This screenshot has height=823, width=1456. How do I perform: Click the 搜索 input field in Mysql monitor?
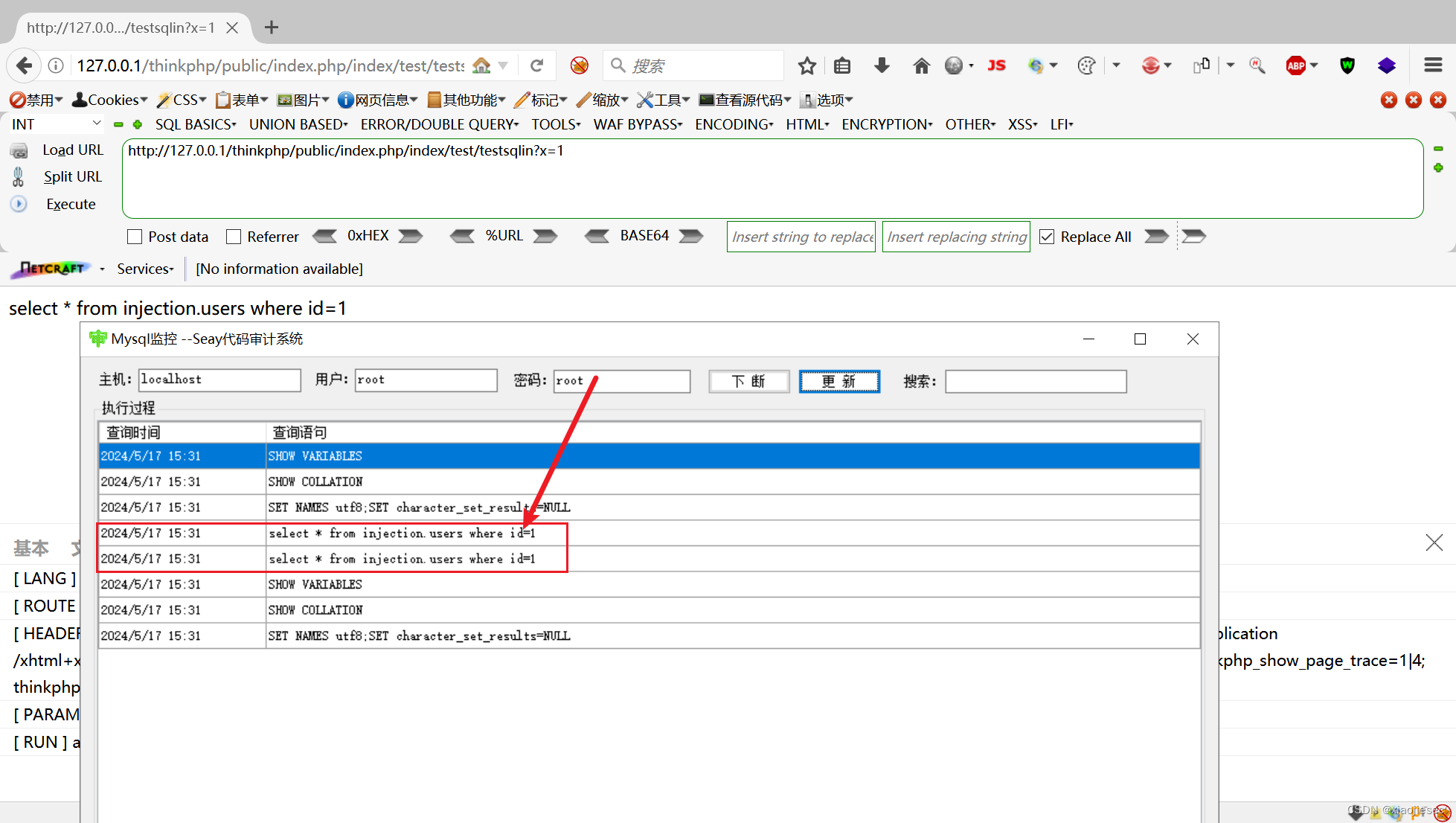tap(1035, 381)
